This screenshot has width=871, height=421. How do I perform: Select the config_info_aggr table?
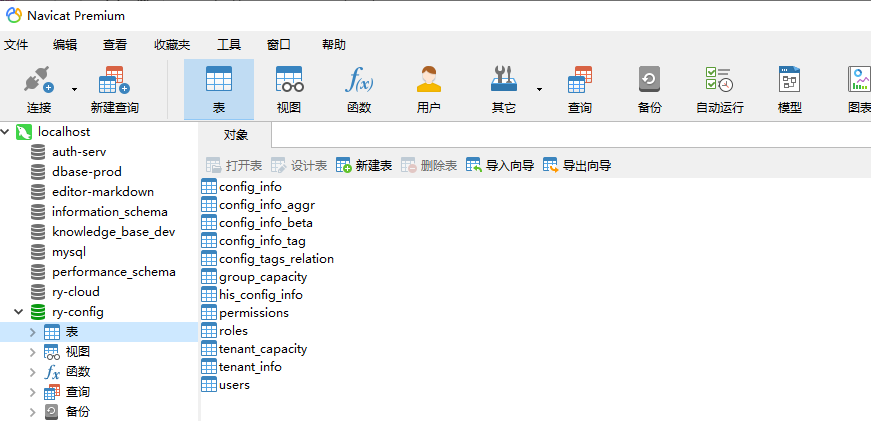267,205
